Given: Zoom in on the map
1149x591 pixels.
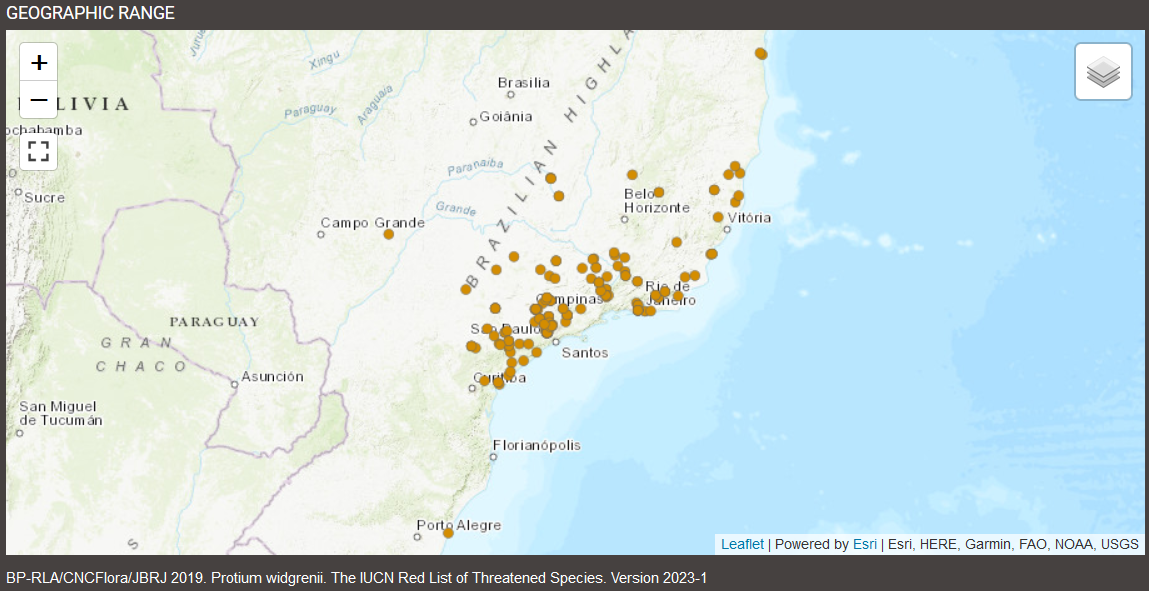Looking at the screenshot, I should pyautogui.click(x=39, y=62).
